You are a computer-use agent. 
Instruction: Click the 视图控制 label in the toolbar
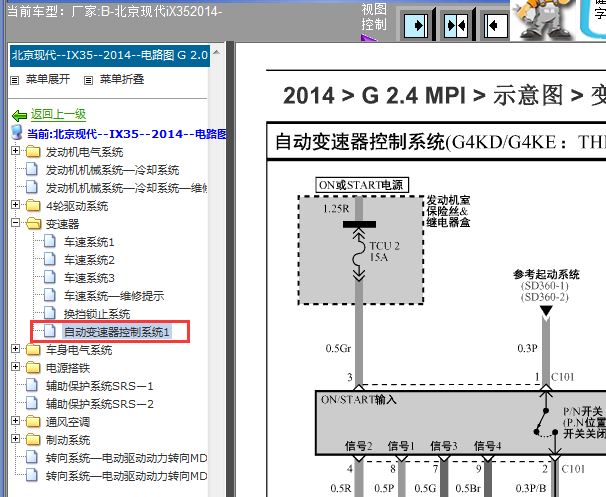(x=374, y=17)
